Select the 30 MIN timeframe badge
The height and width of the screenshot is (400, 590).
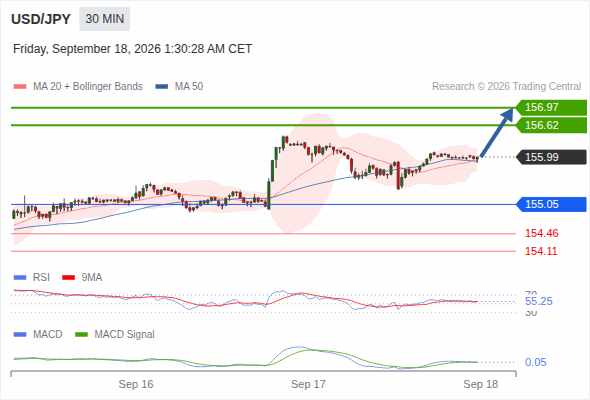[x=105, y=19]
